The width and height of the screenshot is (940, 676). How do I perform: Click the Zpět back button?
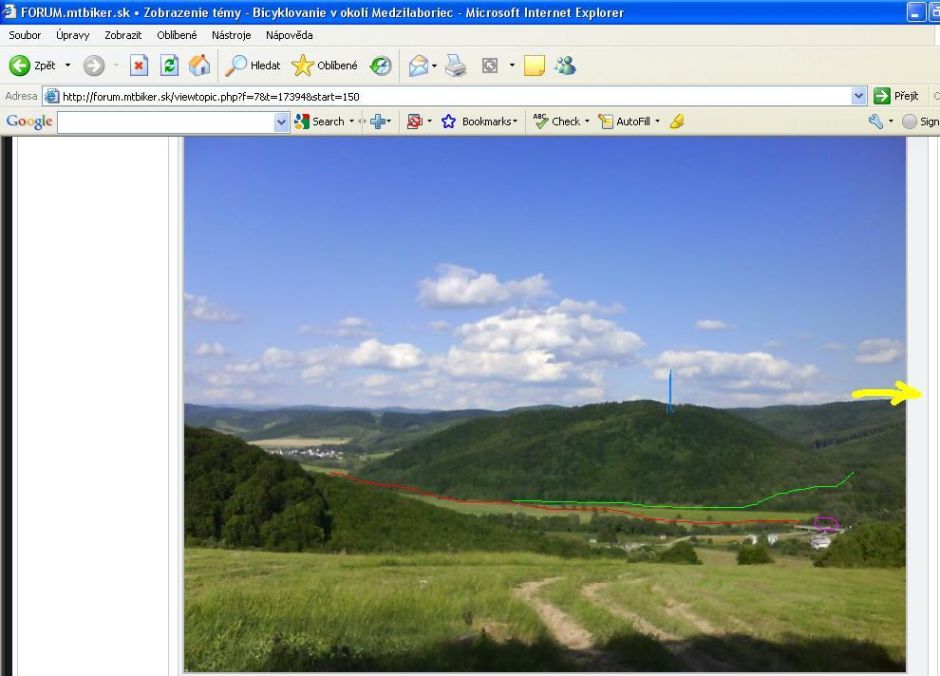(x=34, y=66)
